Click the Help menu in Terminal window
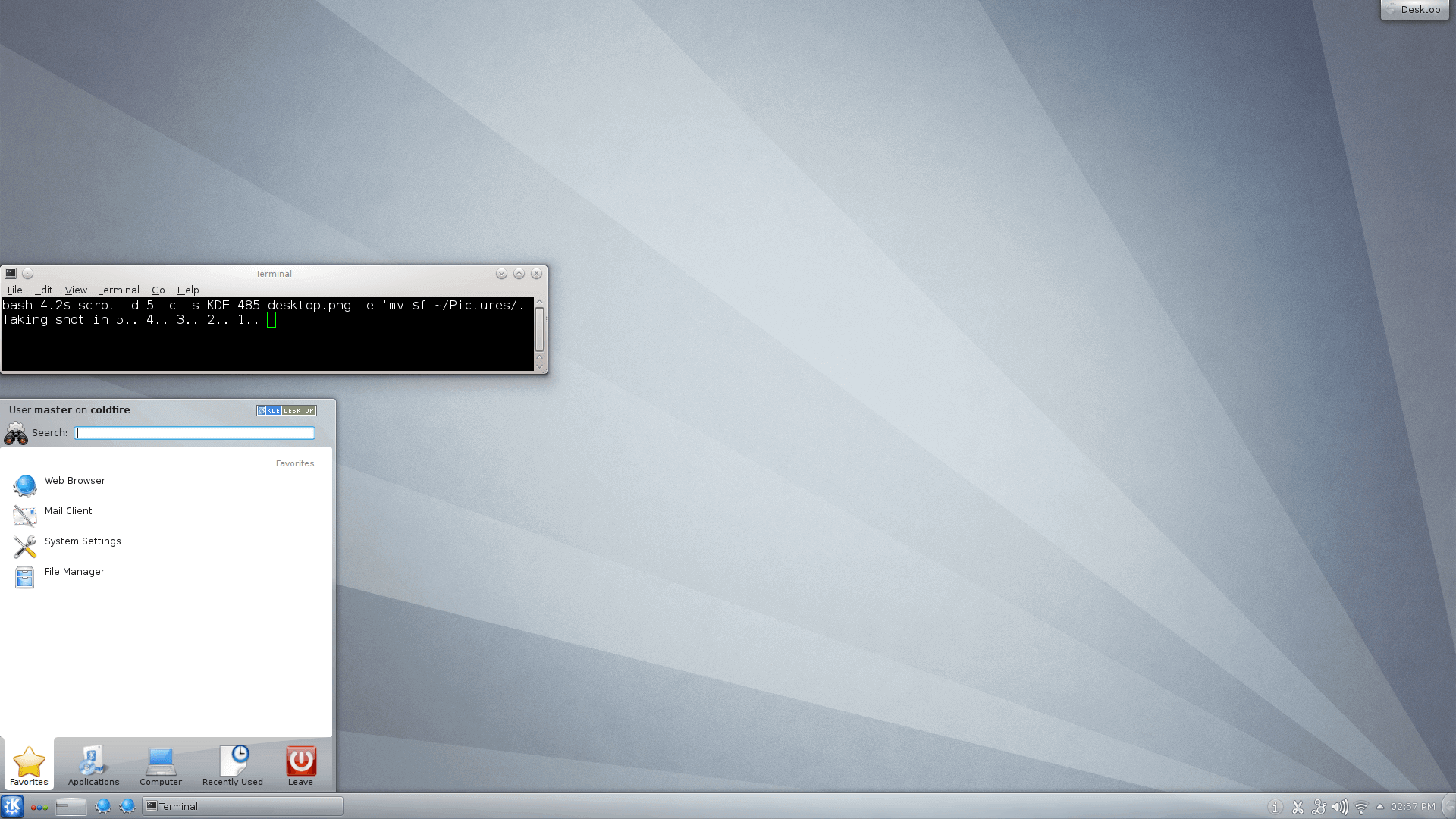The width and height of the screenshot is (1456, 819). click(x=187, y=290)
